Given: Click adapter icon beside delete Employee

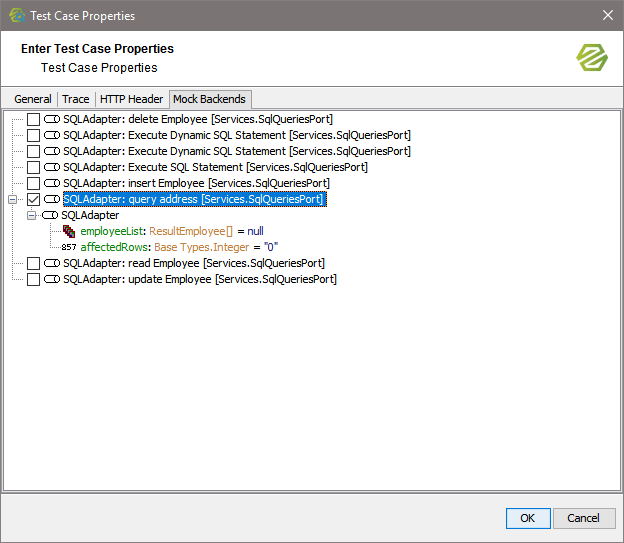Looking at the screenshot, I should tap(52, 119).
